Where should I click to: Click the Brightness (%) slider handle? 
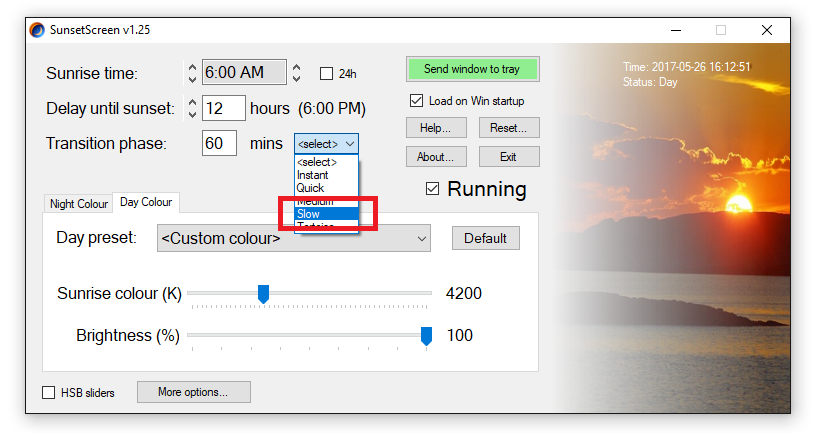(426, 336)
